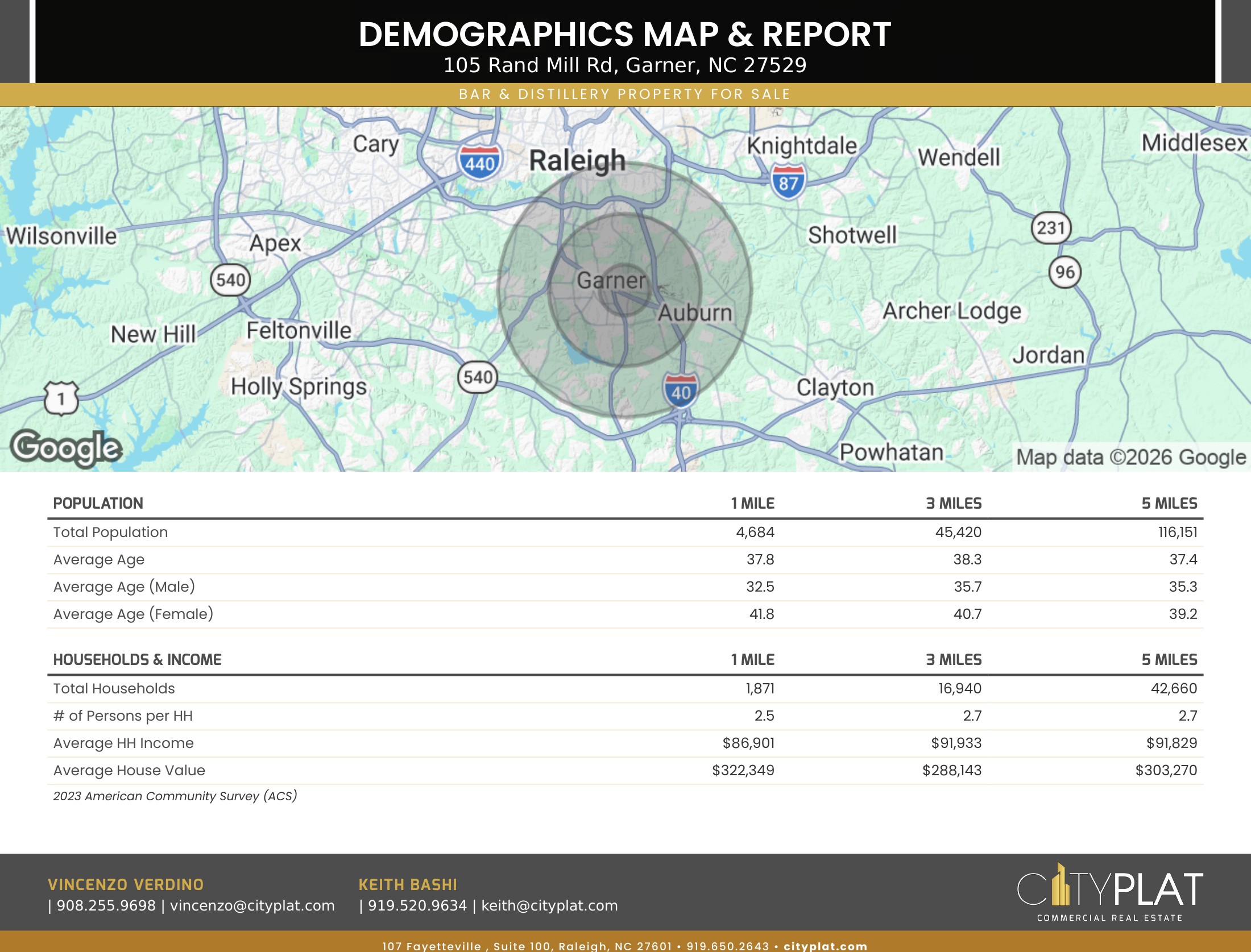Select the 3 MILES population column header

[x=954, y=504]
